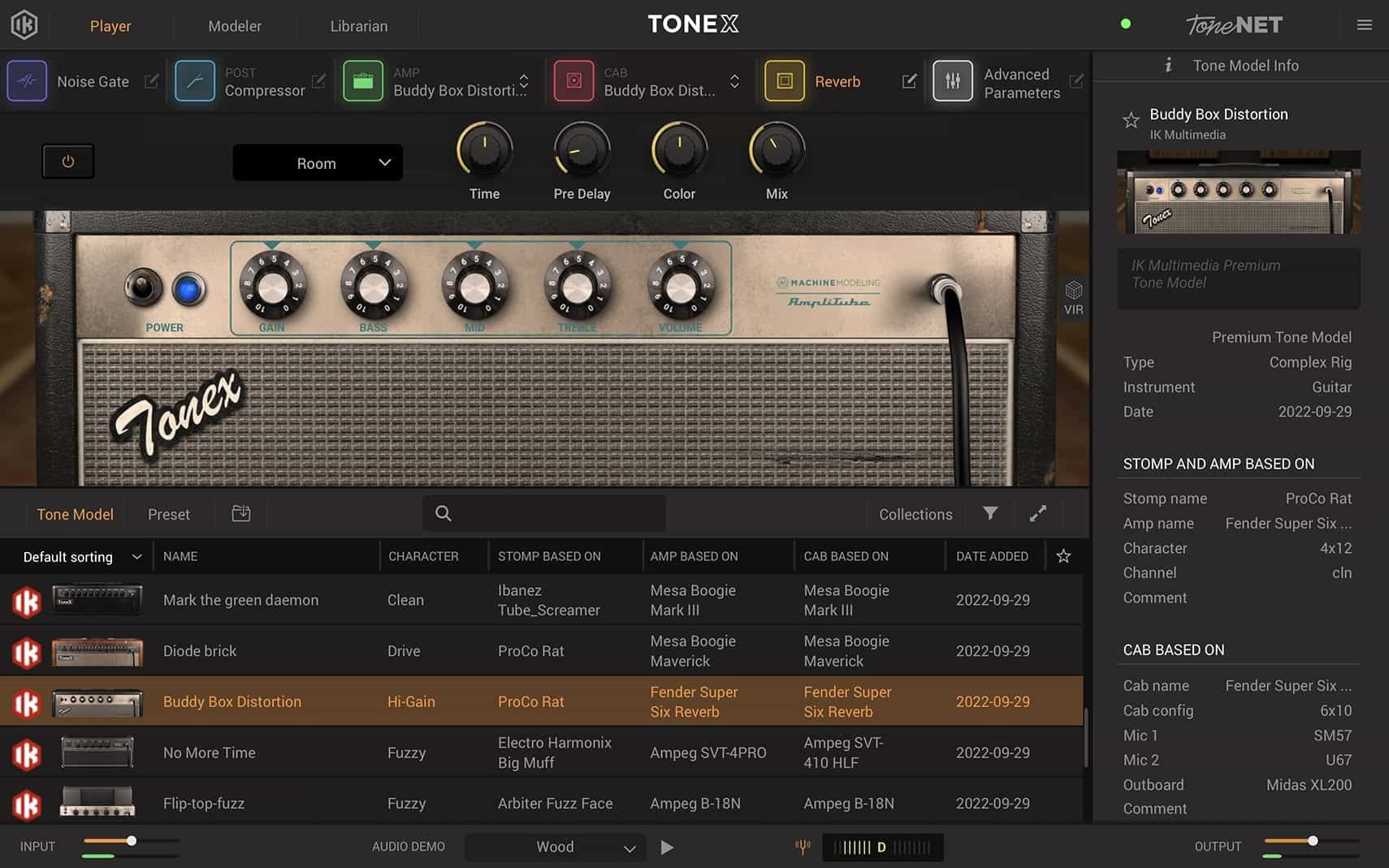Open the Wood audio demo dropdown

(556, 847)
